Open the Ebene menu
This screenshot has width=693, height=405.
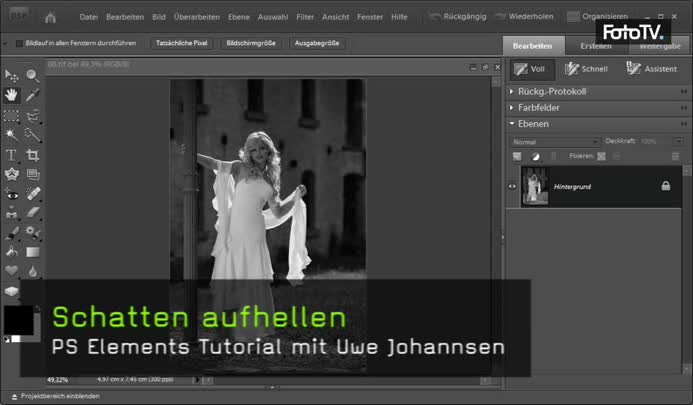pos(239,17)
